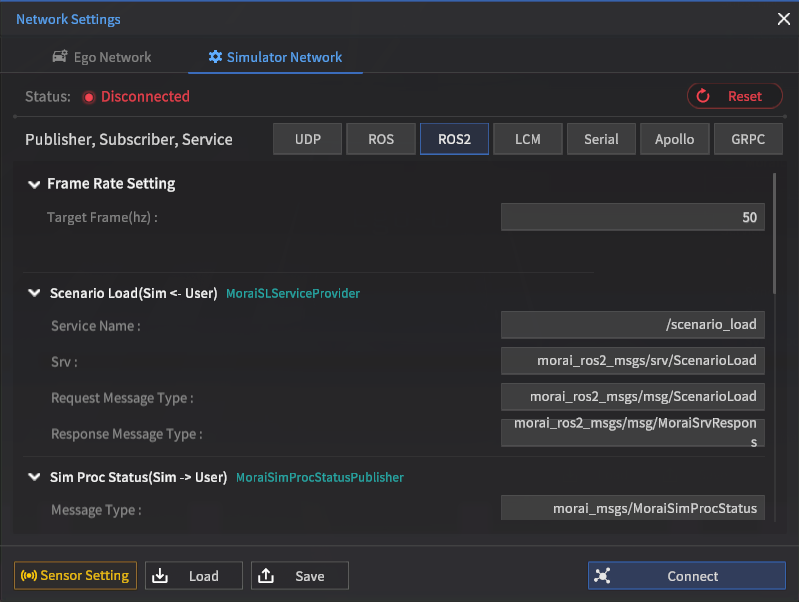This screenshot has width=799, height=602.
Task: Collapse the Sim Proc Status section
Action: [x=34, y=477]
